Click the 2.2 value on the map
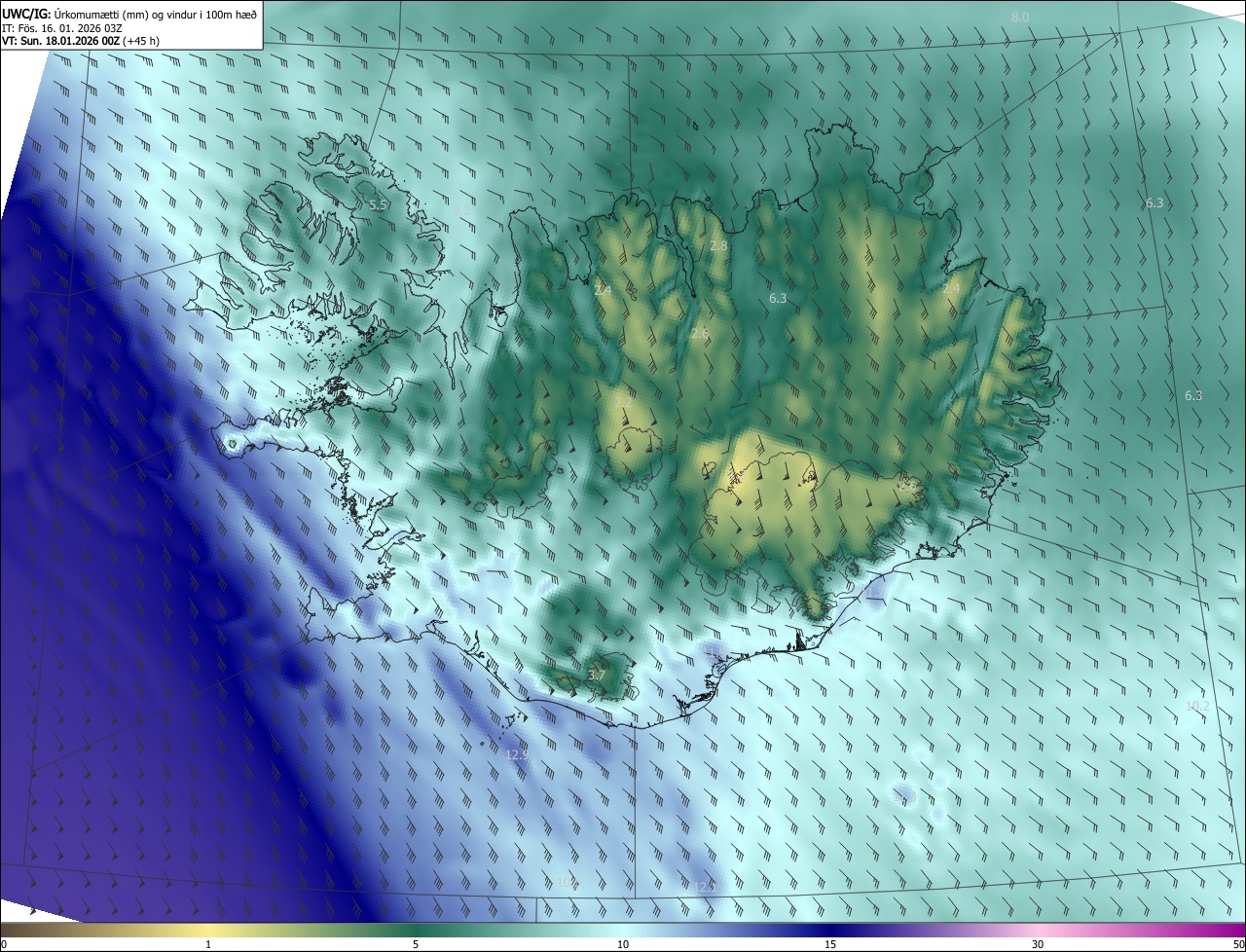Viewport: 1246px width, 952px height. [x=623, y=401]
